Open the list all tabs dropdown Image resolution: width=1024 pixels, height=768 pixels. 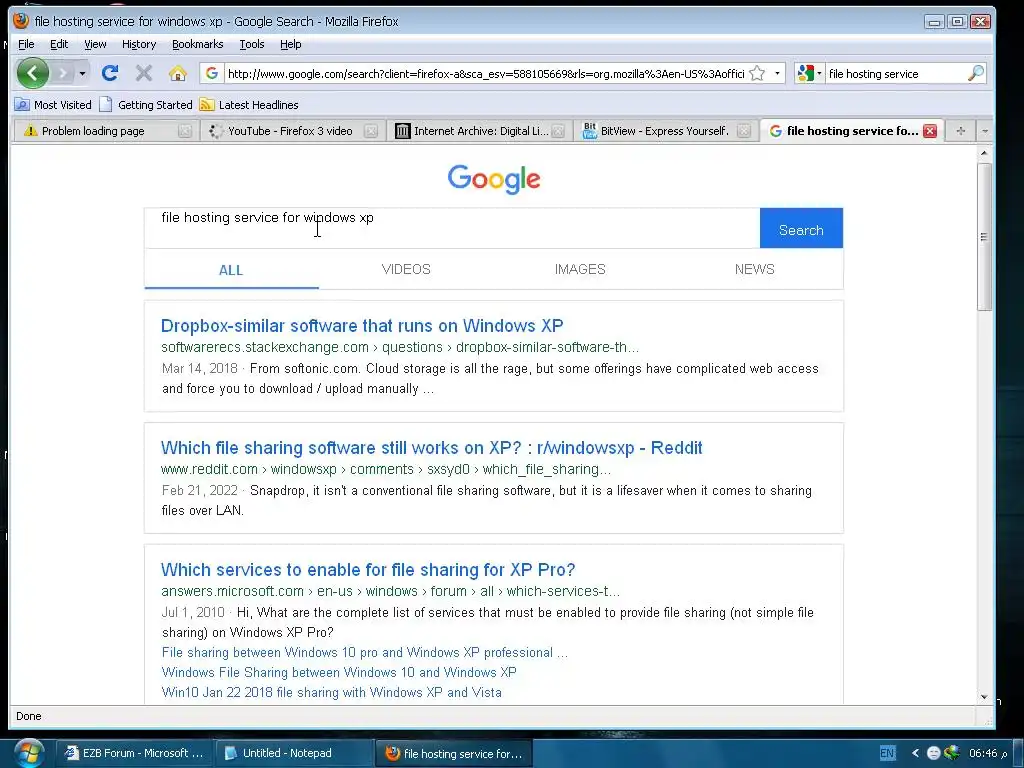click(985, 131)
